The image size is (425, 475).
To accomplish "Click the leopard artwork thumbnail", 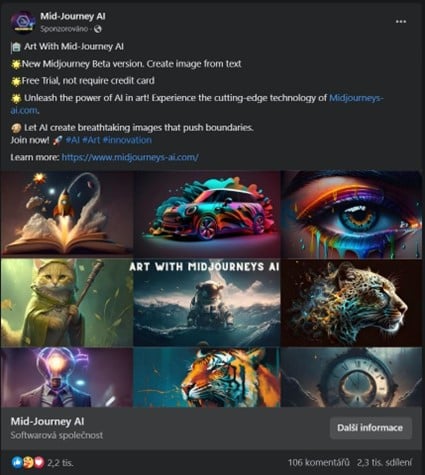I will (x=351, y=303).
